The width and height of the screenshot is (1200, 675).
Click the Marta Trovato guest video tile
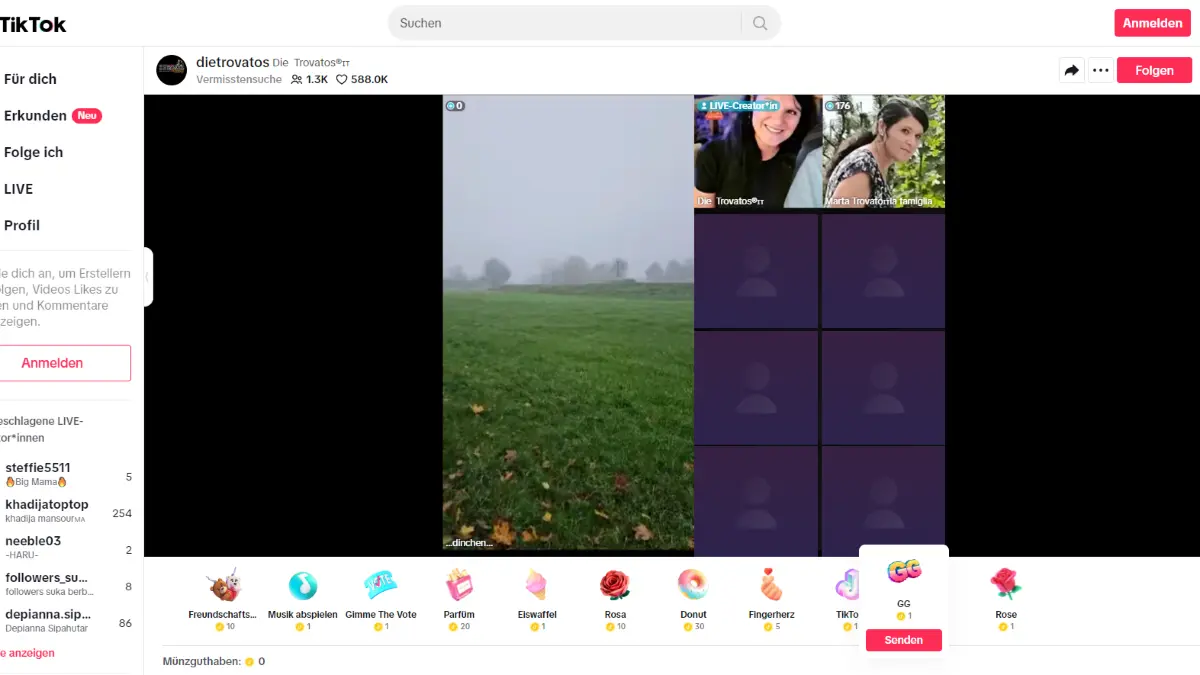[x=883, y=151]
